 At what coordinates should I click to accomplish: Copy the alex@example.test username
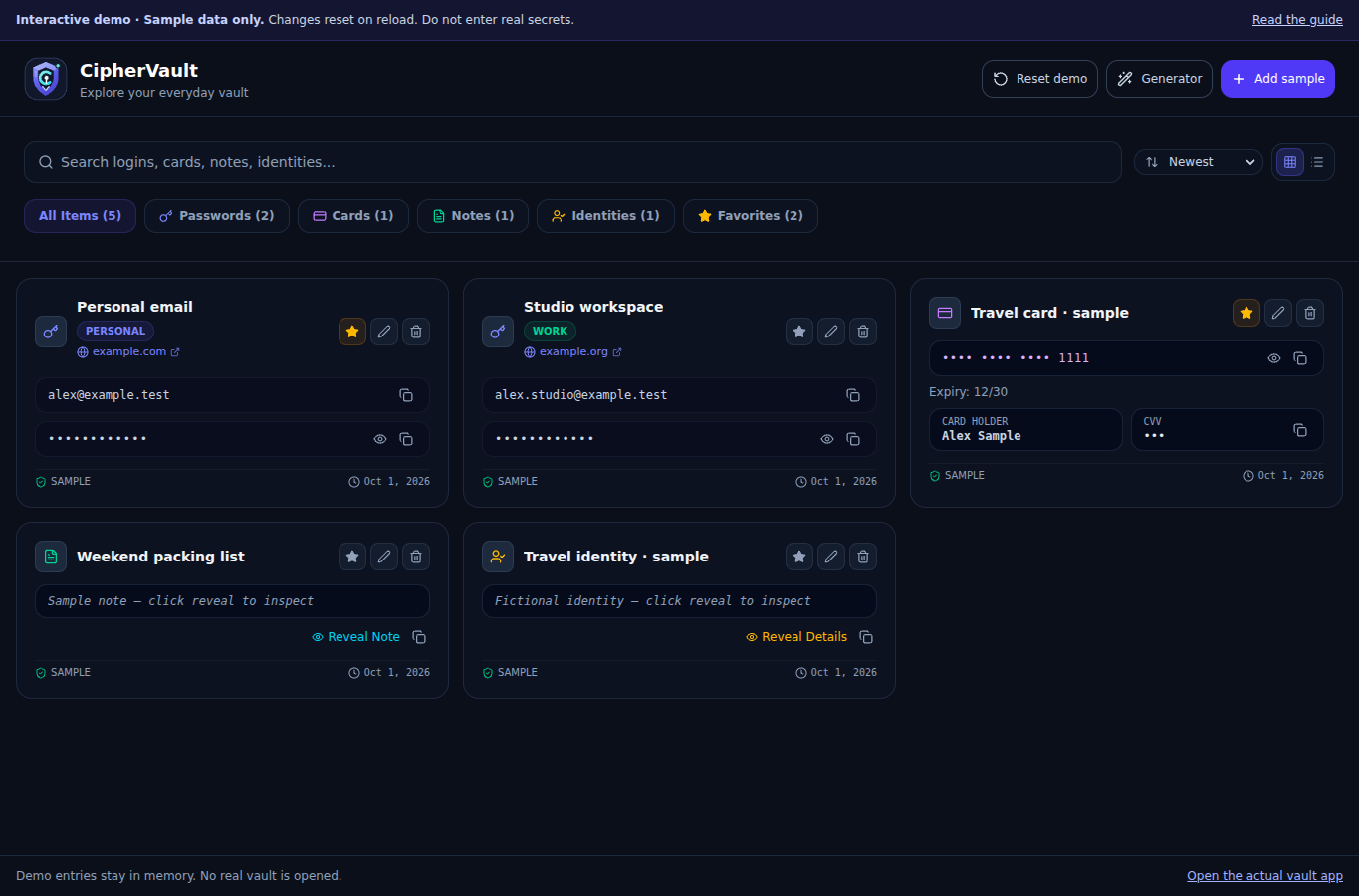click(406, 395)
